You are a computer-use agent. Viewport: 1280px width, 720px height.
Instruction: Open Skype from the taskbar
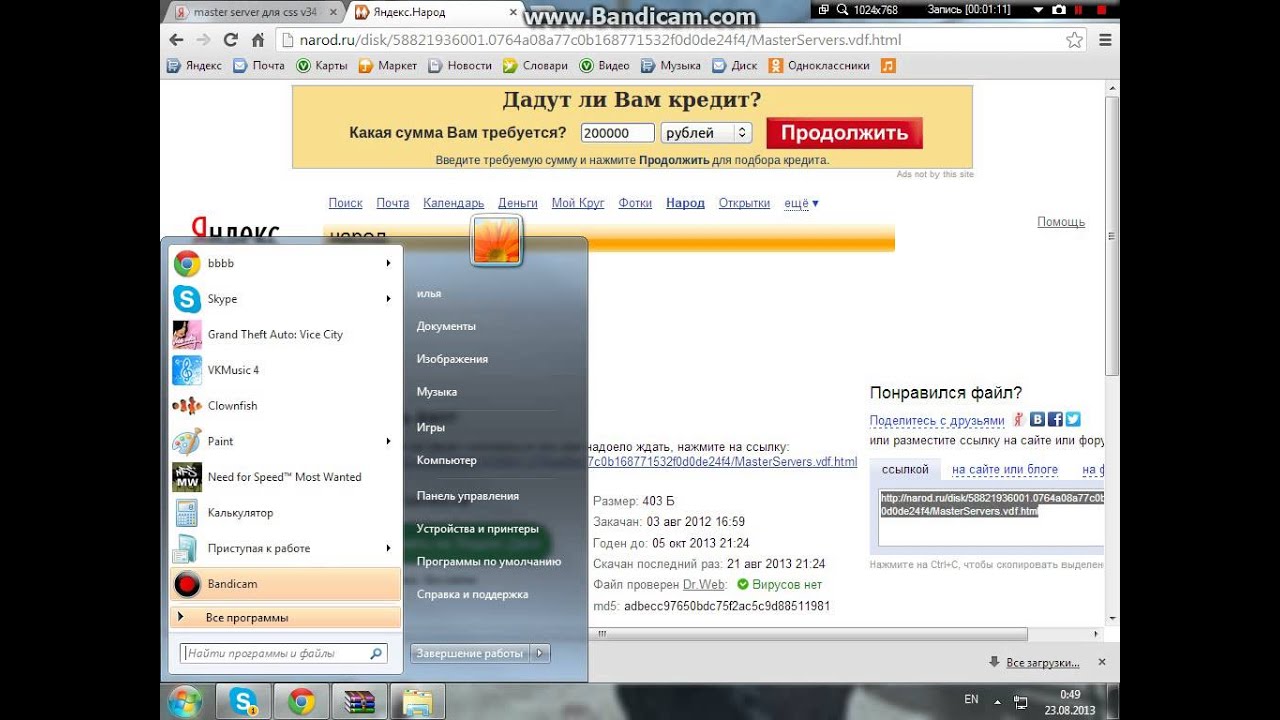[243, 702]
